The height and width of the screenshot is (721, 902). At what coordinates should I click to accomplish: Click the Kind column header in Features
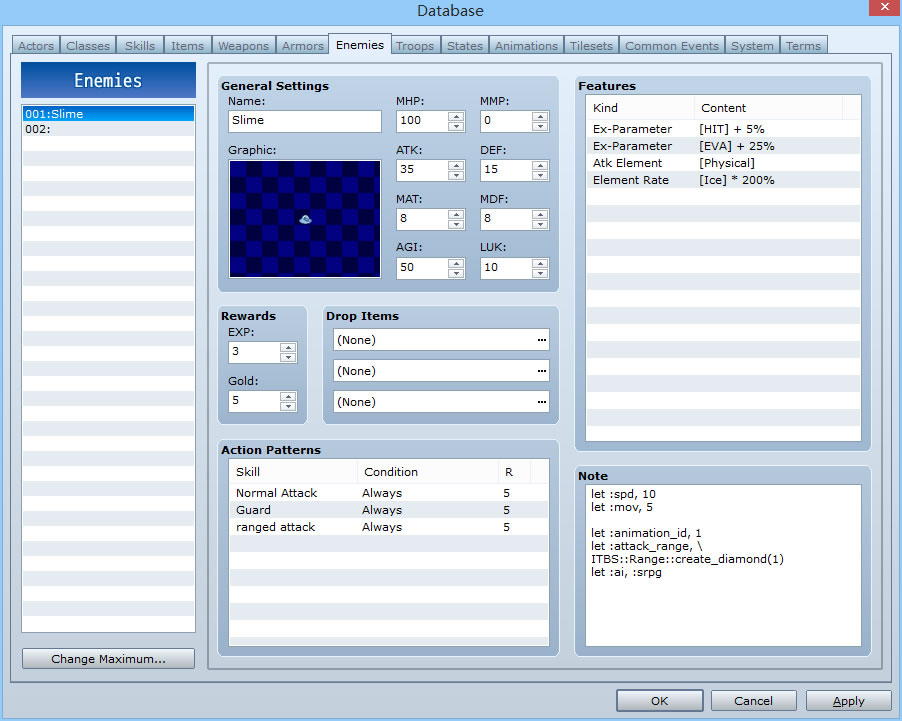coord(640,108)
